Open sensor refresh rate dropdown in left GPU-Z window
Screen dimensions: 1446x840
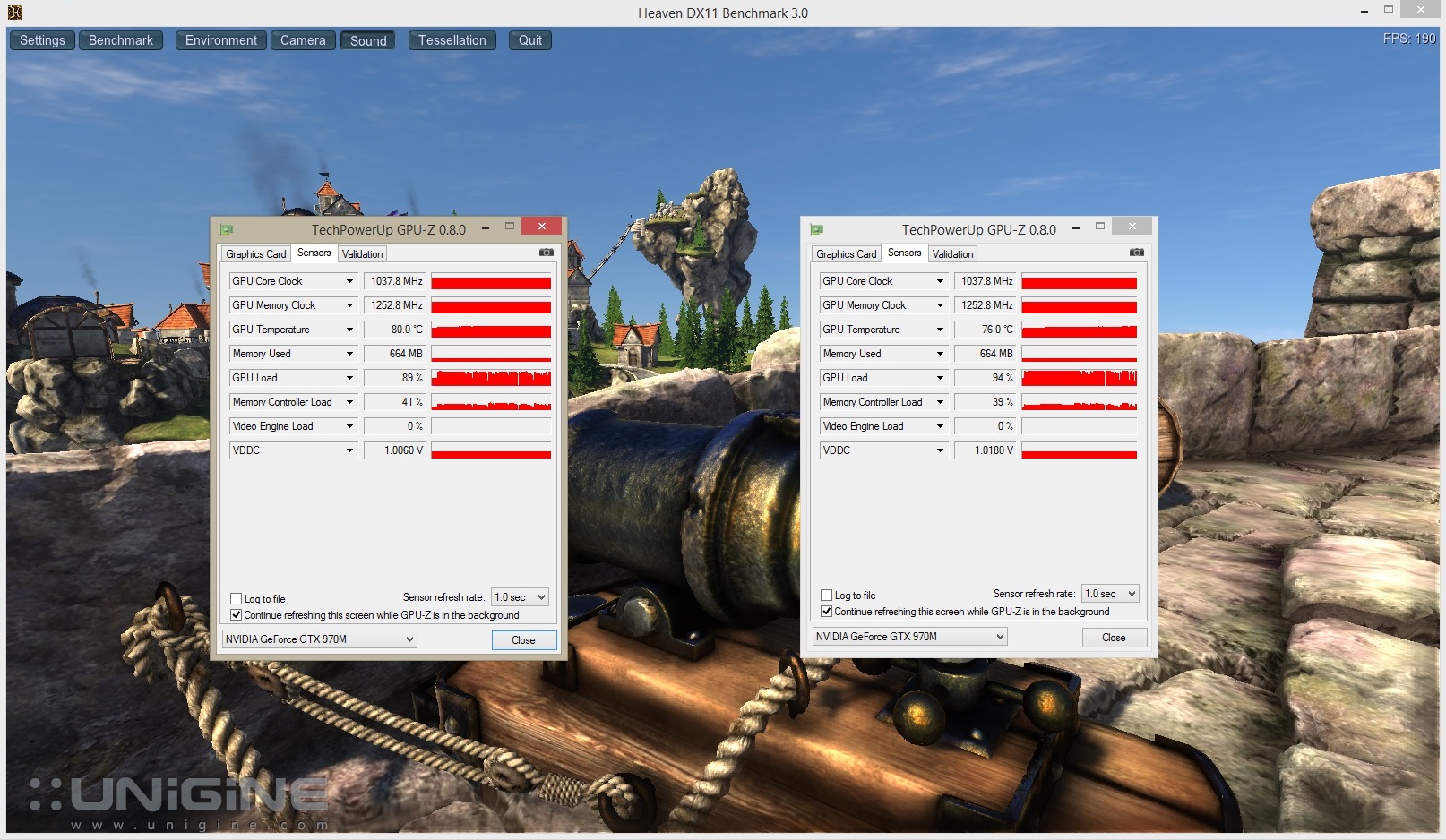pyautogui.click(x=520, y=597)
